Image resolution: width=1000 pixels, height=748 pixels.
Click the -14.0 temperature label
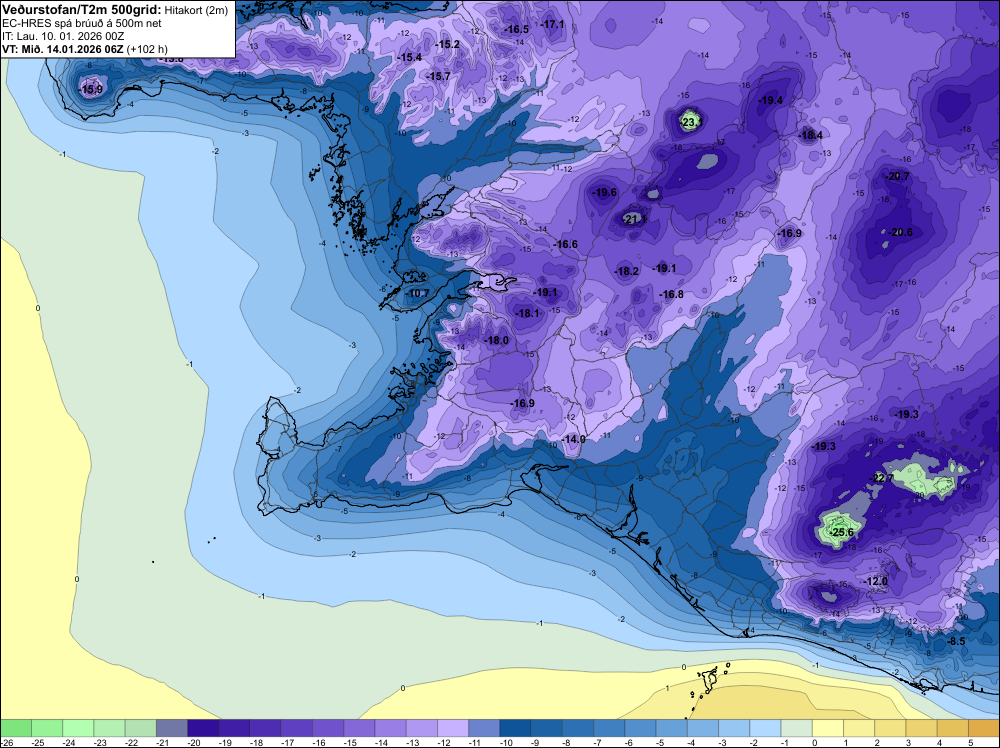tap(573, 439)
